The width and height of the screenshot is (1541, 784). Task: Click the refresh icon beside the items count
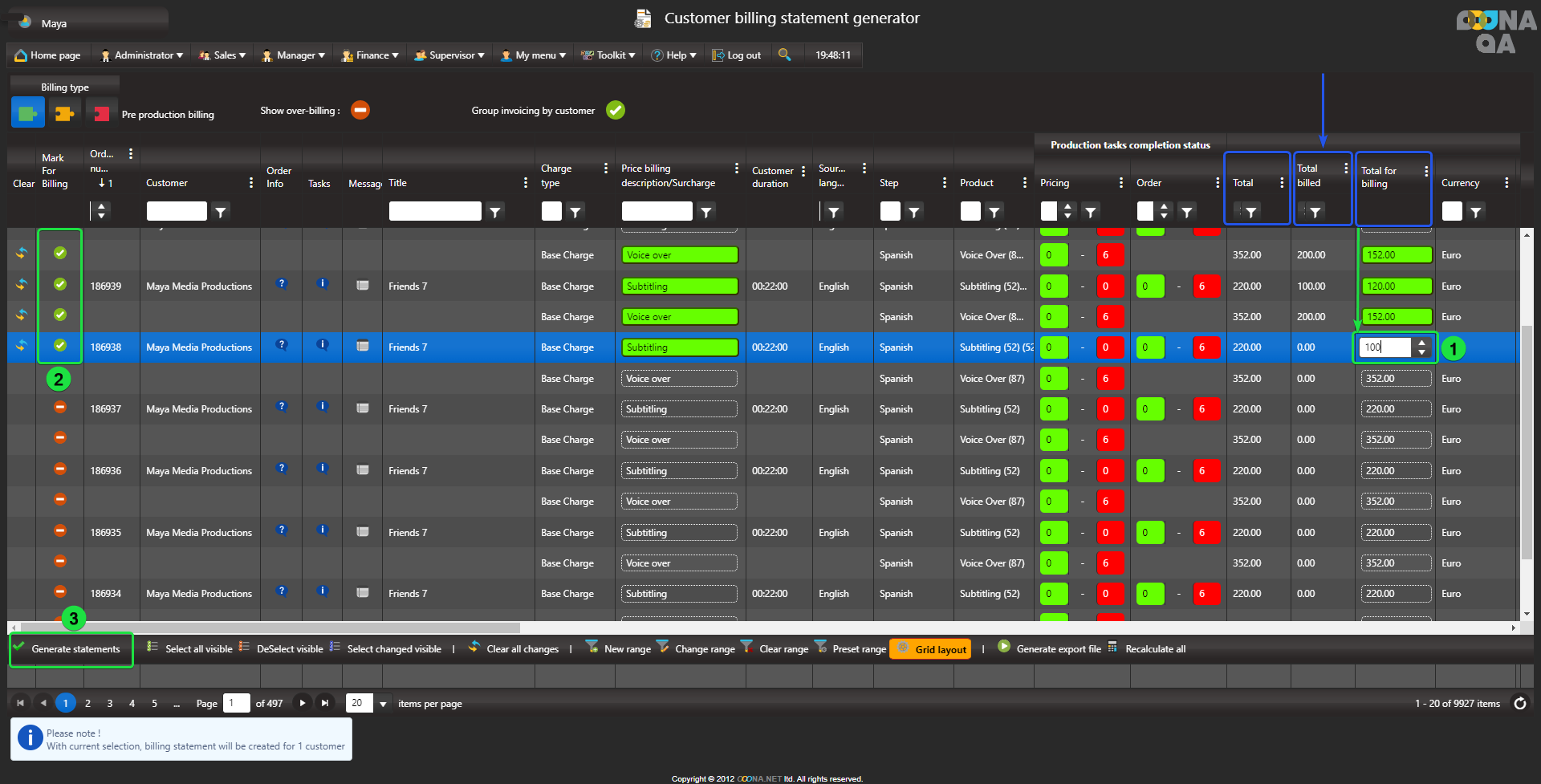[x=1519, y=703]
